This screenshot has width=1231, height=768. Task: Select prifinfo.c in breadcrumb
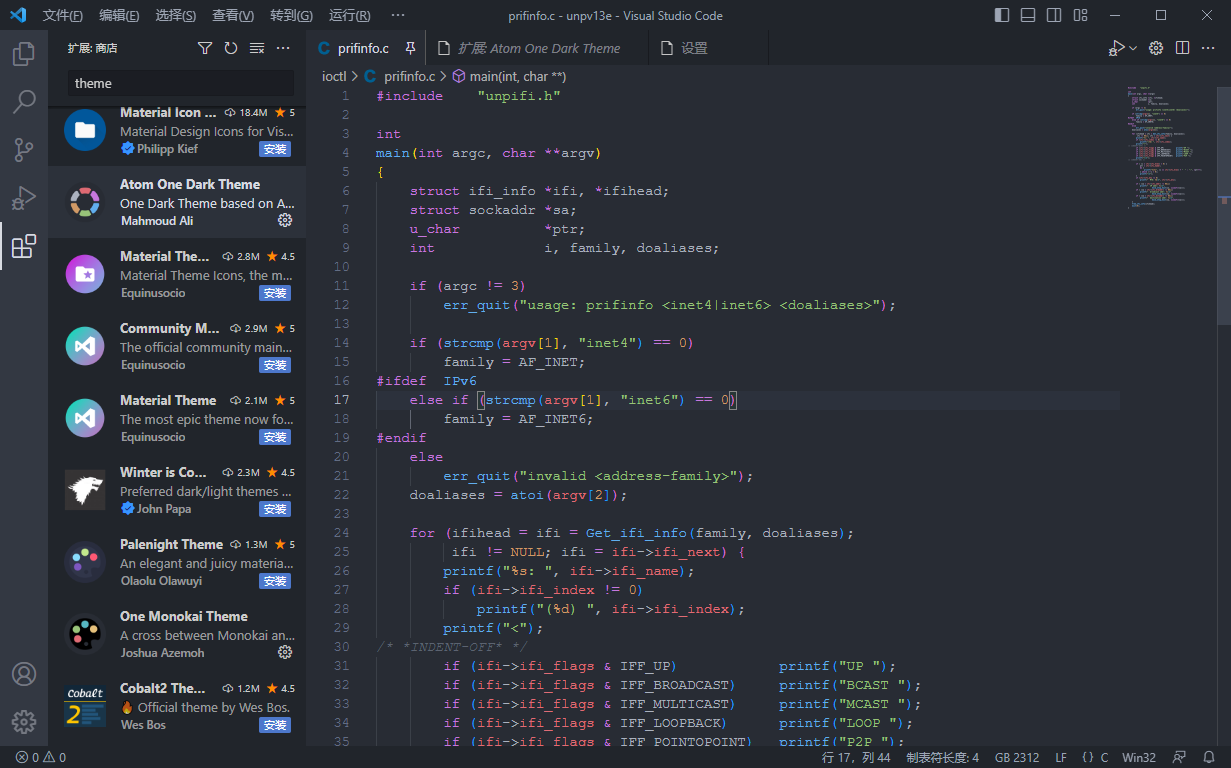400,76
